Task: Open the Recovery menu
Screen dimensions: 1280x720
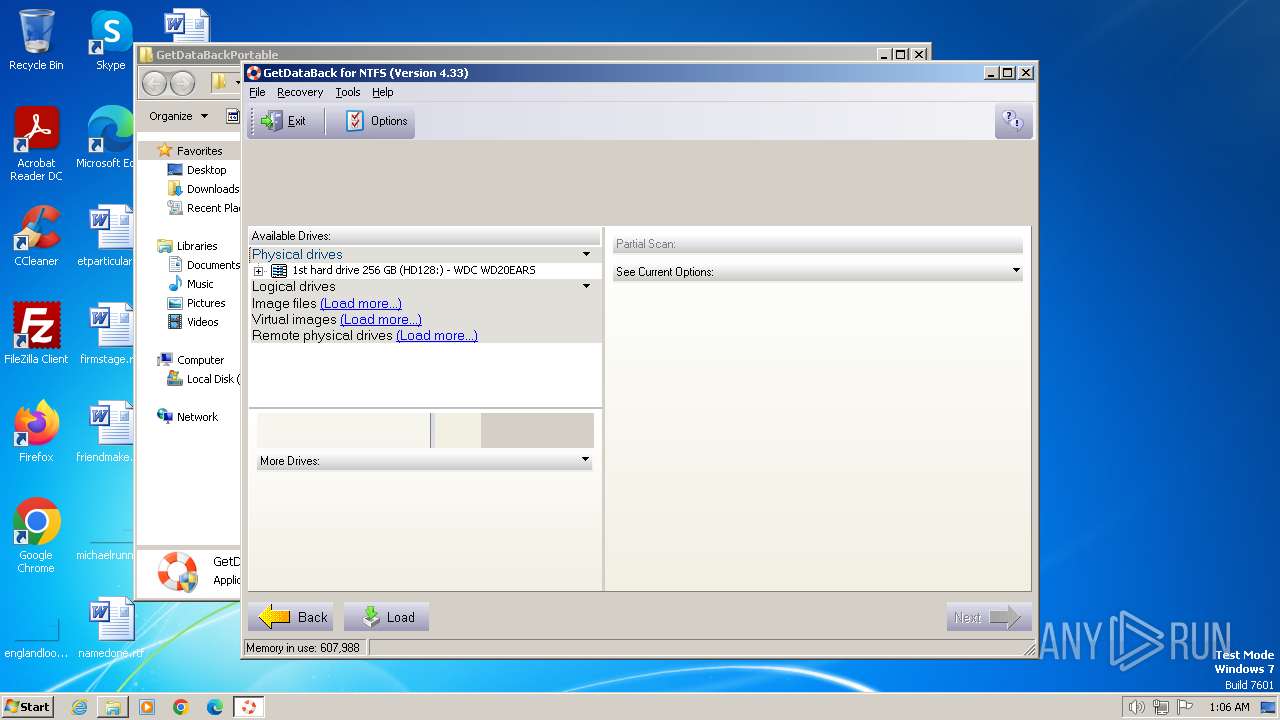Action: (300, 92)
